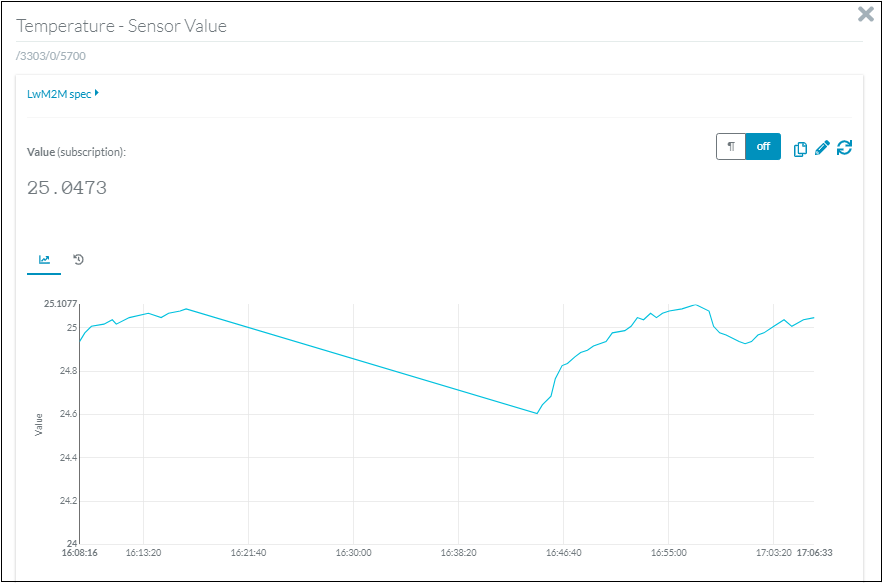Open the line chart view tab
The height and width of the screenshot is (583, 882).
click(44, 260)
